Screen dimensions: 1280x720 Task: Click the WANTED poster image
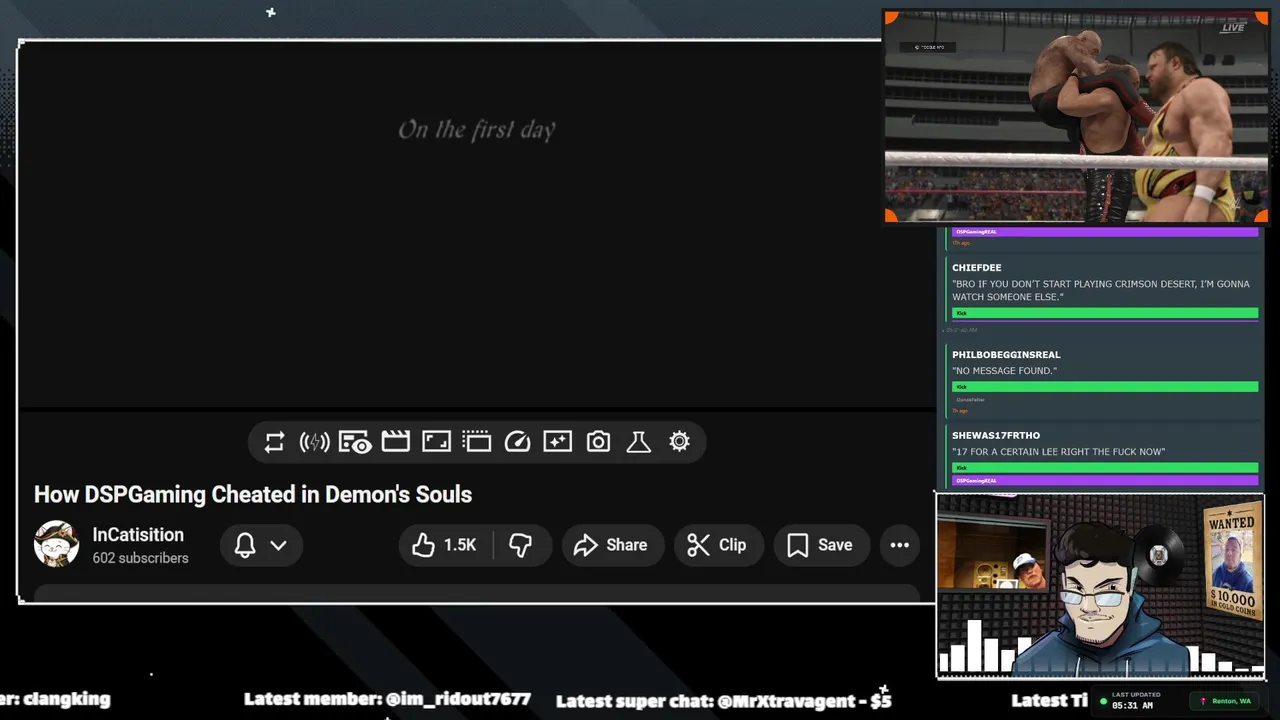[x=1231, y=560]
